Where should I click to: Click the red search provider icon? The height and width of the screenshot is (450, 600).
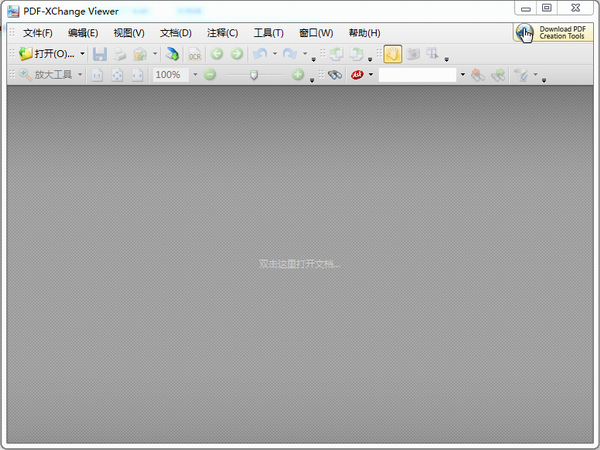pyautogui.click(x=357, y=75)
